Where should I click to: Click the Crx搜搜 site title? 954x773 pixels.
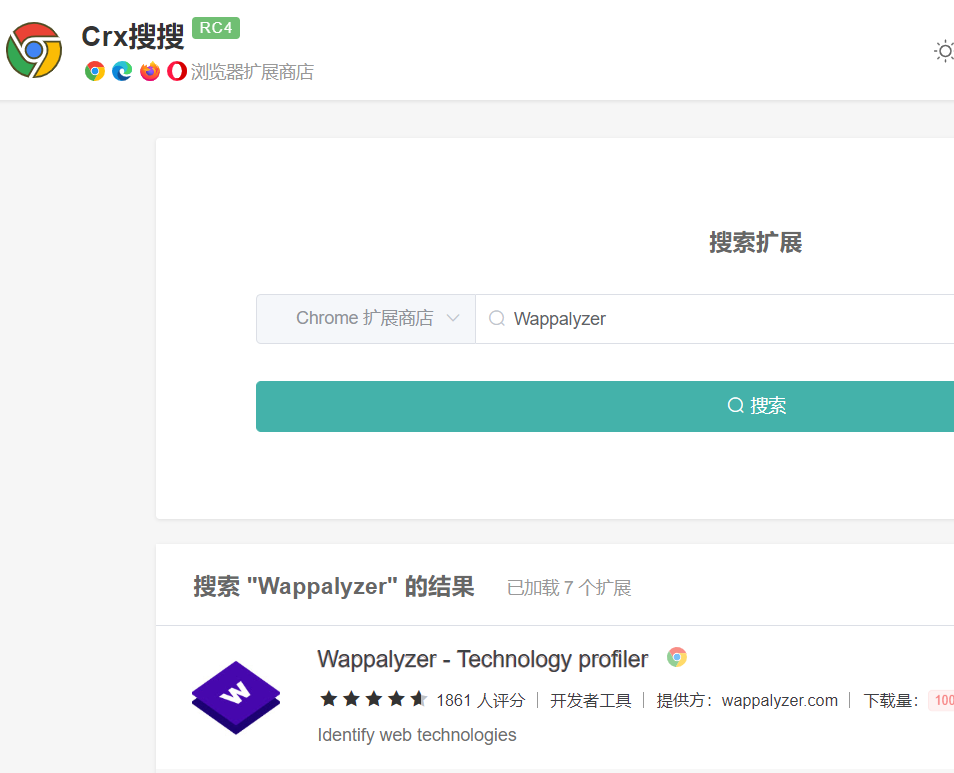coord(130,36)
